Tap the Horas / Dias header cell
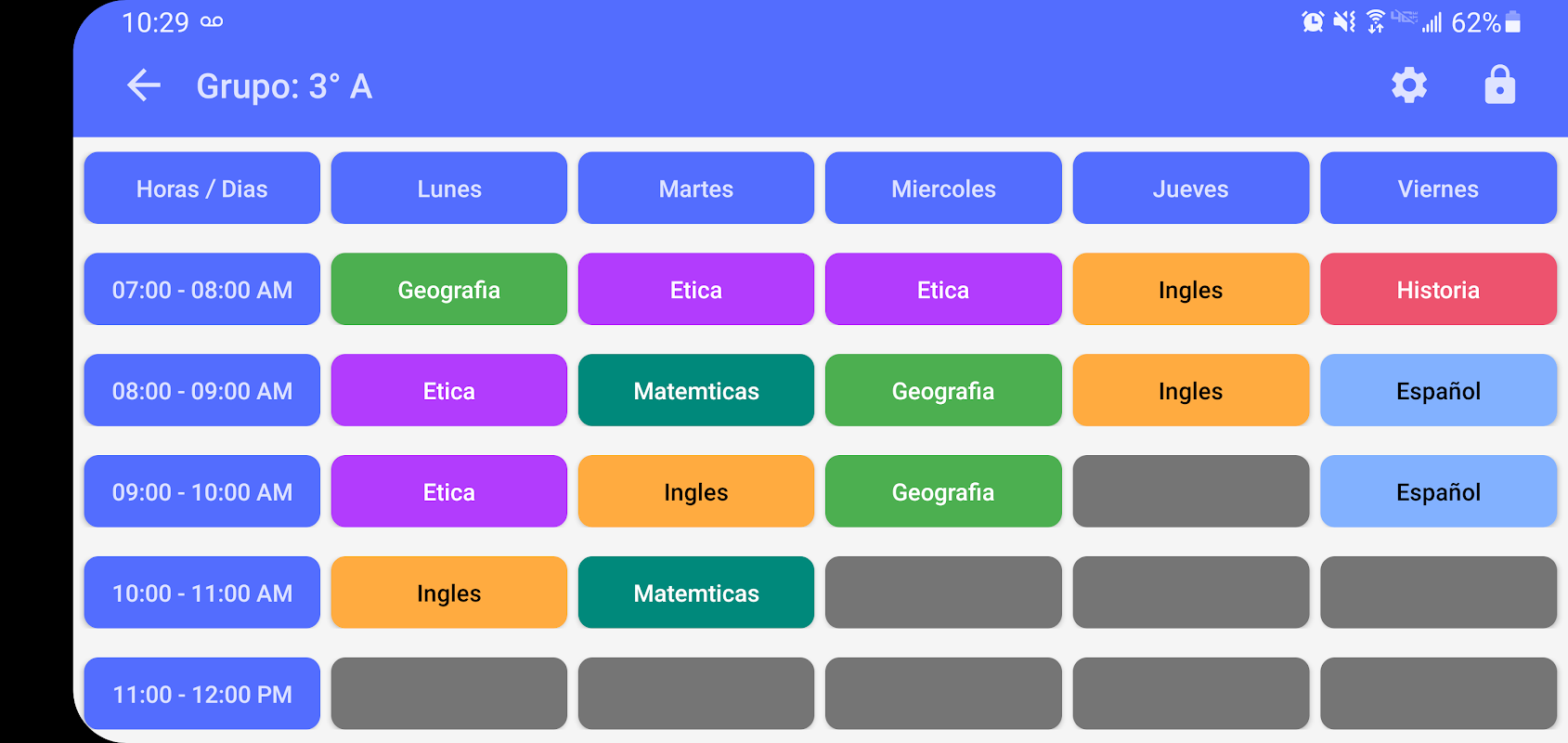The width and height of the screenshot is (1568, 743). [x=201, y=189]
